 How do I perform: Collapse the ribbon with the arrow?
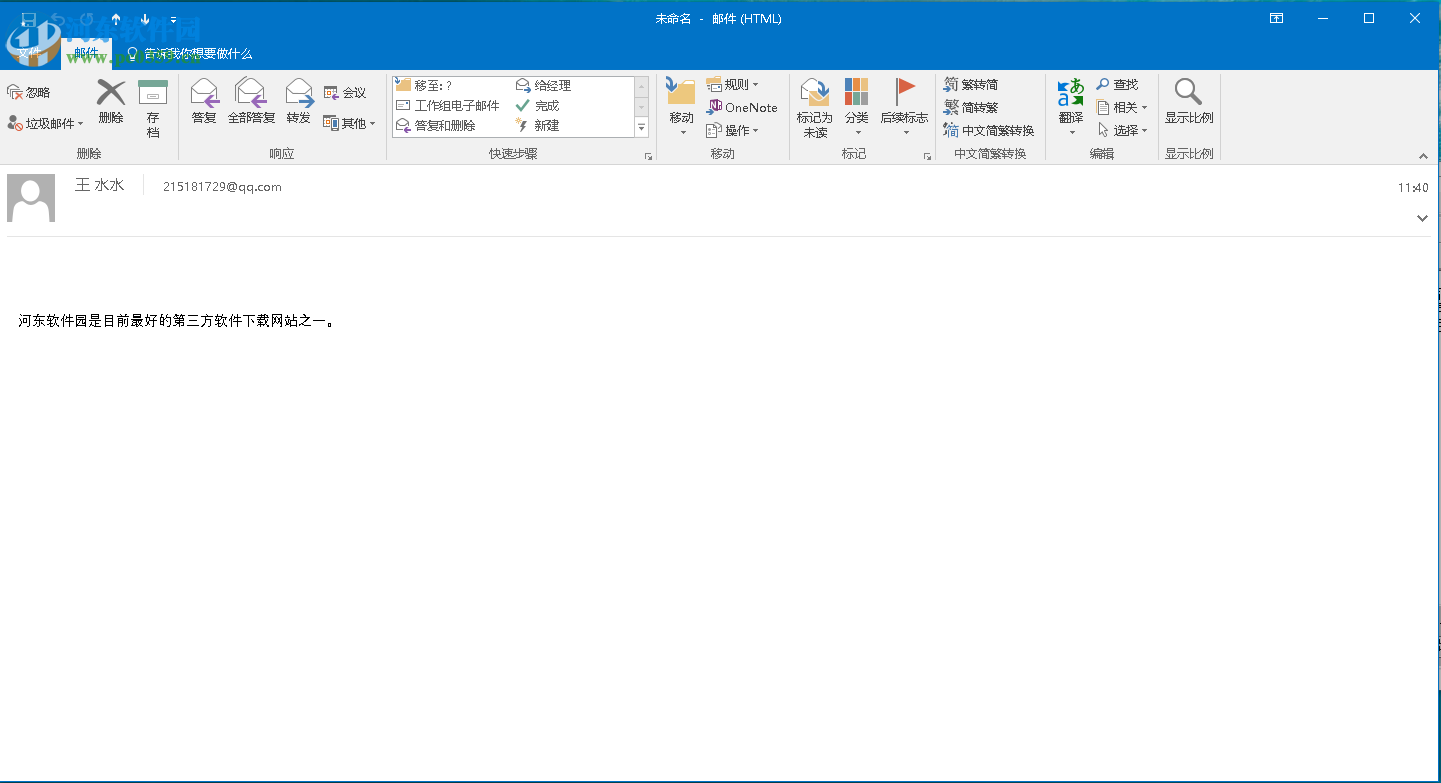(1423, 156)
